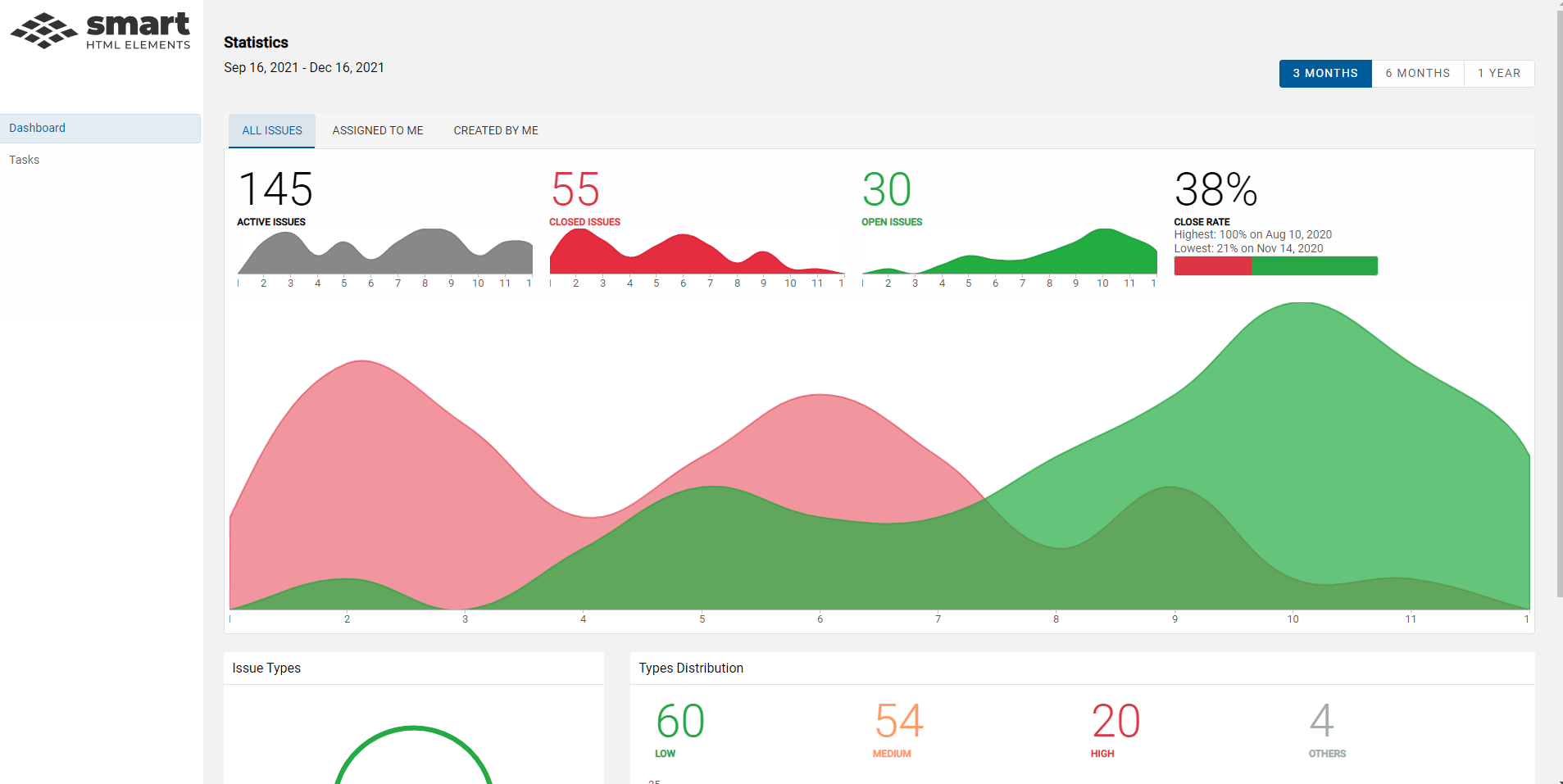
Task: Click the page vertical scrollbar
Action: [1559, 303]
